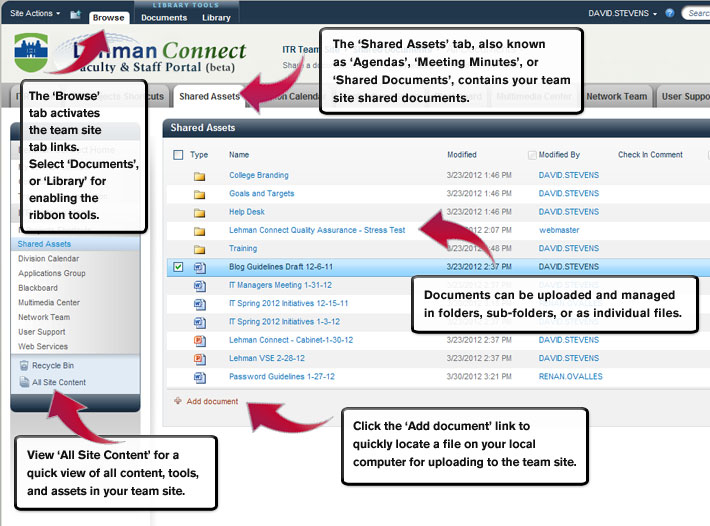Screen dimensions: 710x526
Task: Open the help question mark icon
Action: click(x=670, y=13)
